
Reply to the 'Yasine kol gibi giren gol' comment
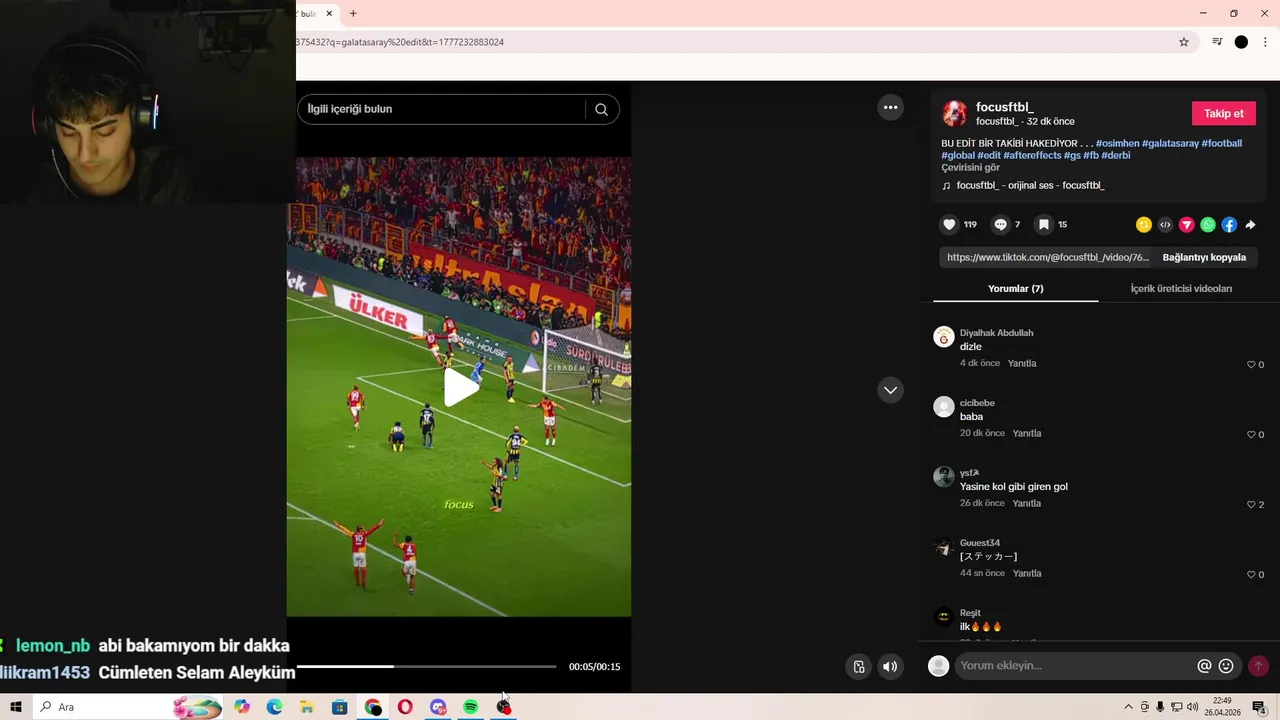pos(1027,503)
